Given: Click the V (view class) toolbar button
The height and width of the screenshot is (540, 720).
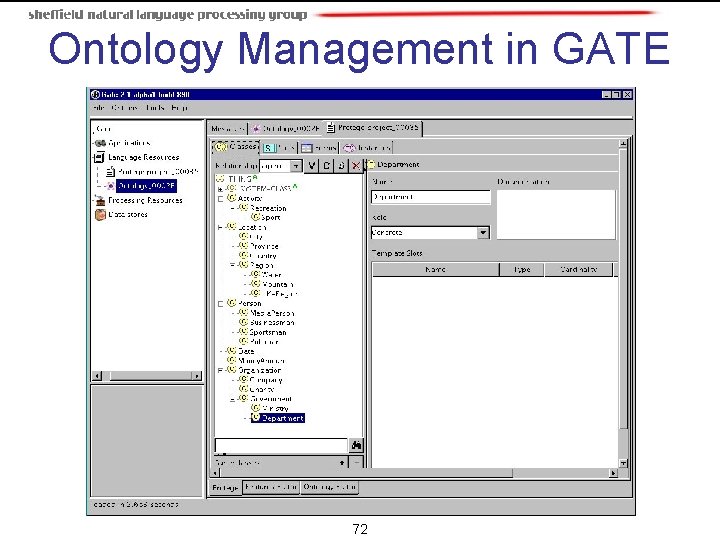Looking at the screenshot, I should [312, 165].
